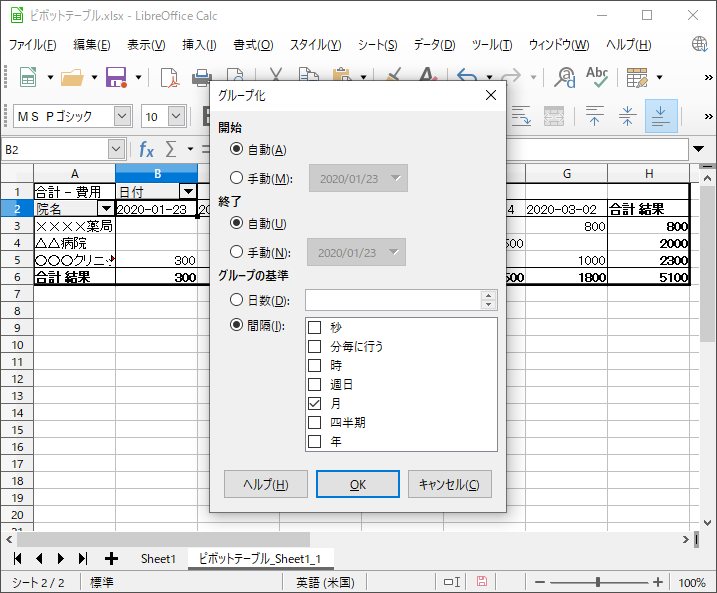The height and width of the screenshot is (593, 717).
Task: Click the New spreadsheet toolbar icon
Action: [28, 77]
